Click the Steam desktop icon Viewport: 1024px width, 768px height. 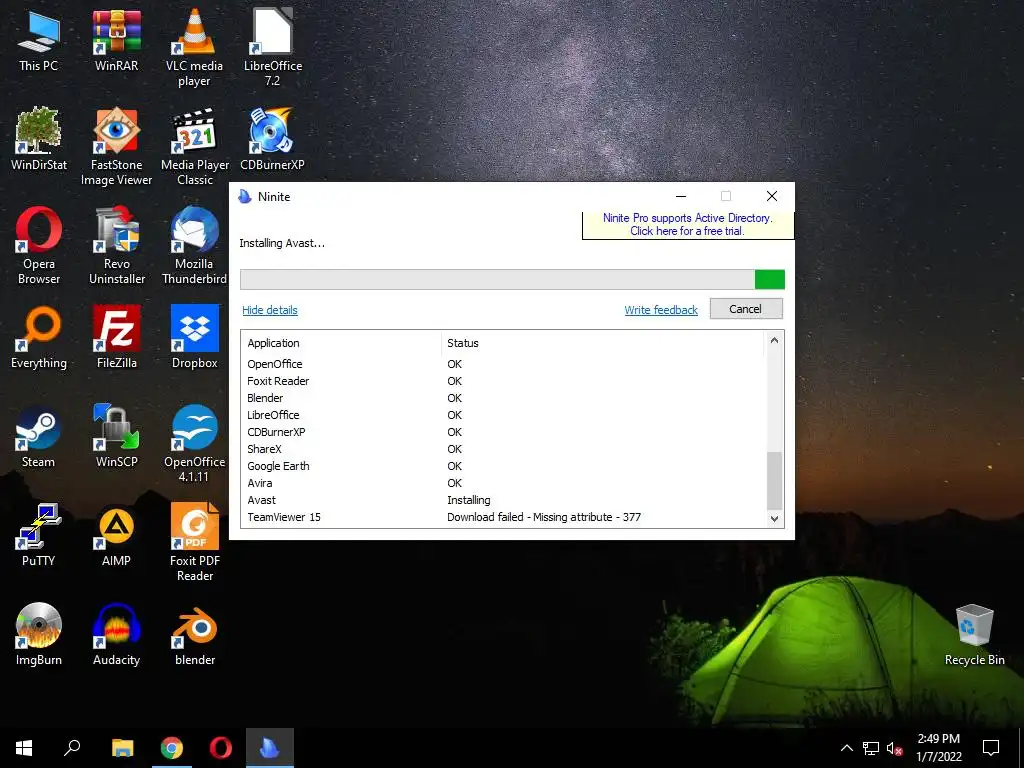point(39,437)
